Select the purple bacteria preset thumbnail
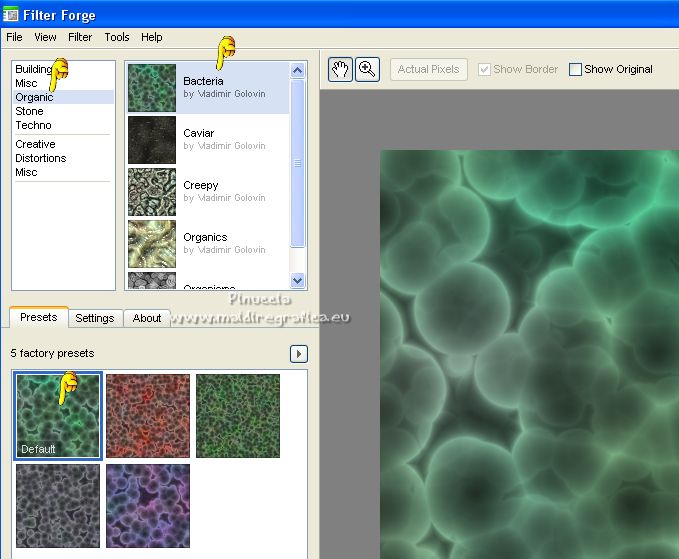679x559 pixels. (148, 506)
